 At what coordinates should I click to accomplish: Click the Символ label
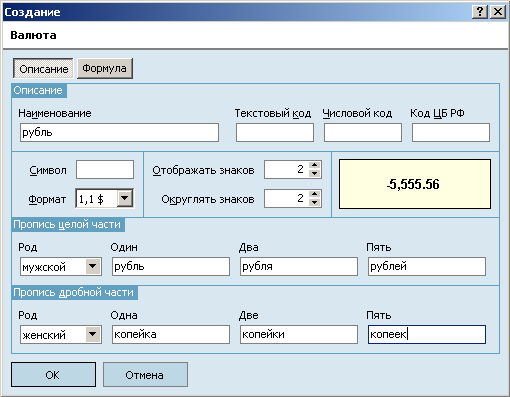tap(48, 170)
